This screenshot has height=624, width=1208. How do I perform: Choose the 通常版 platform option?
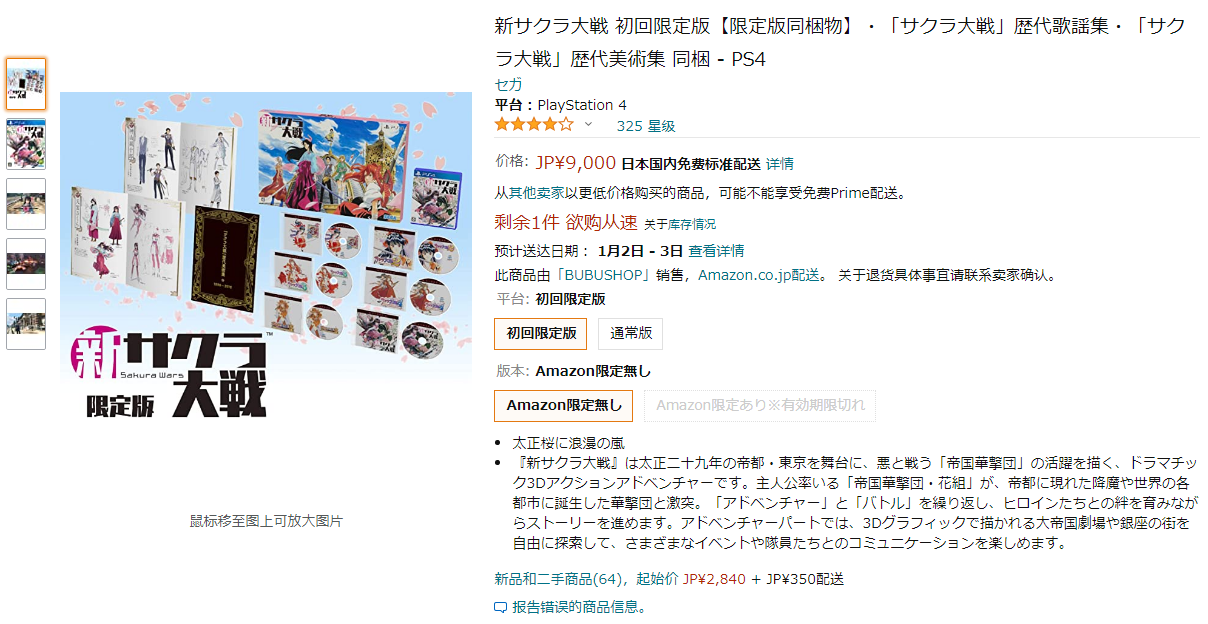pyautogui.click(x=630, y=333)
